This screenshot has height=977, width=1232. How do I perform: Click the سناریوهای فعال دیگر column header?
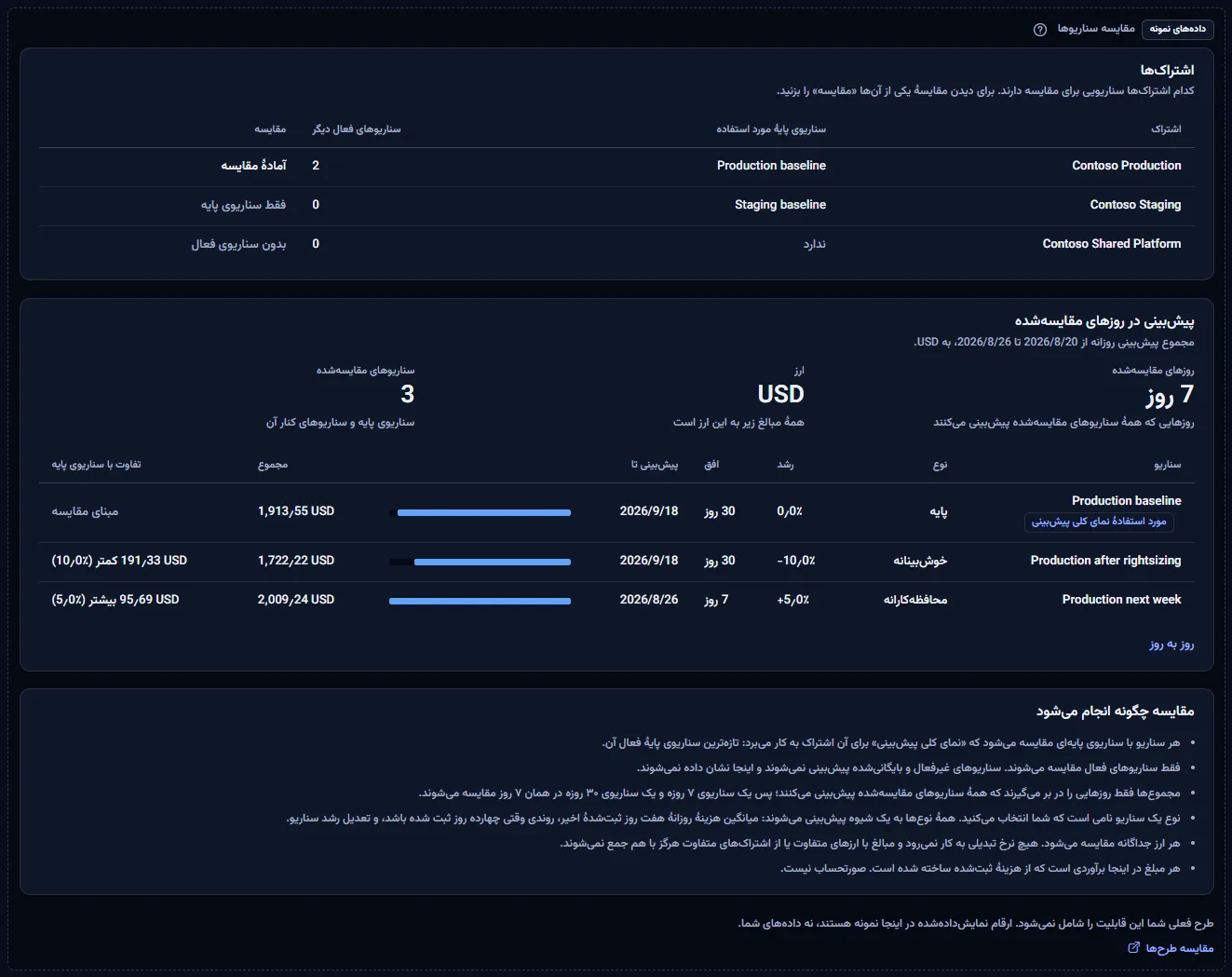click(356, 129)
